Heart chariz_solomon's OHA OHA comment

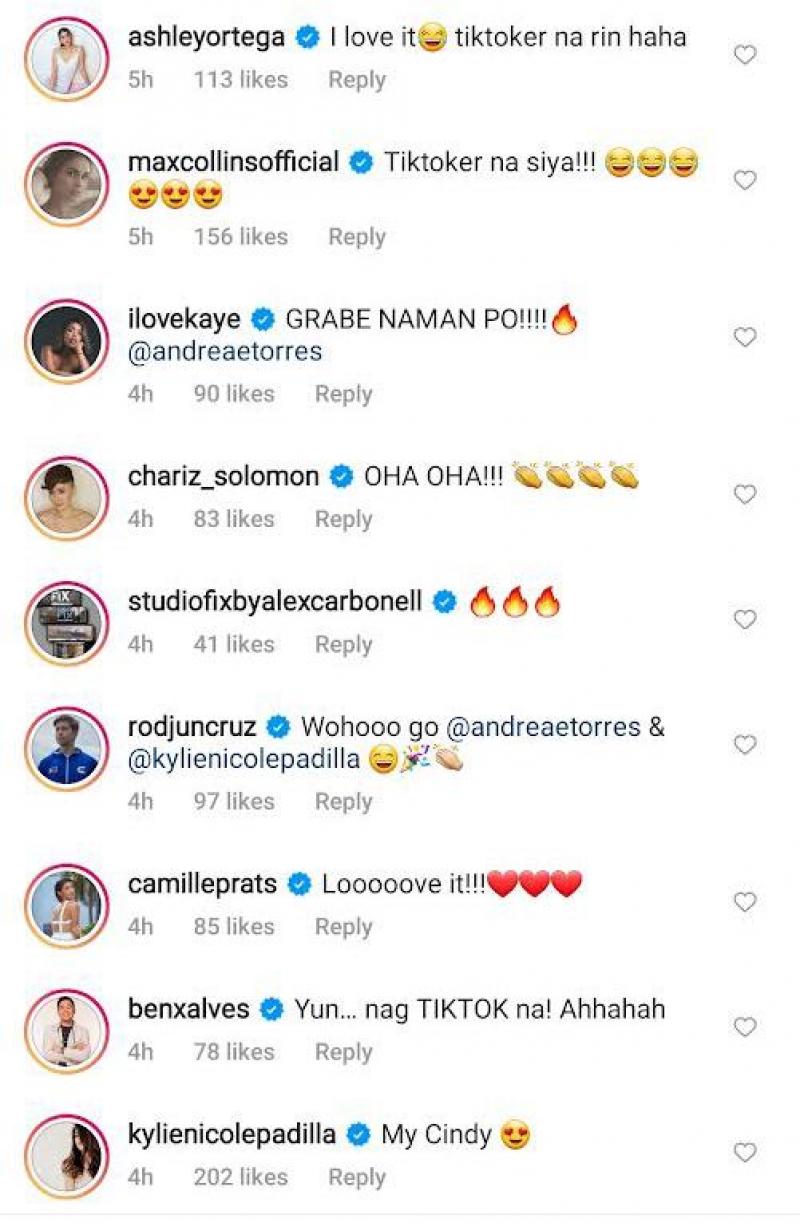(x=745, y=495)
